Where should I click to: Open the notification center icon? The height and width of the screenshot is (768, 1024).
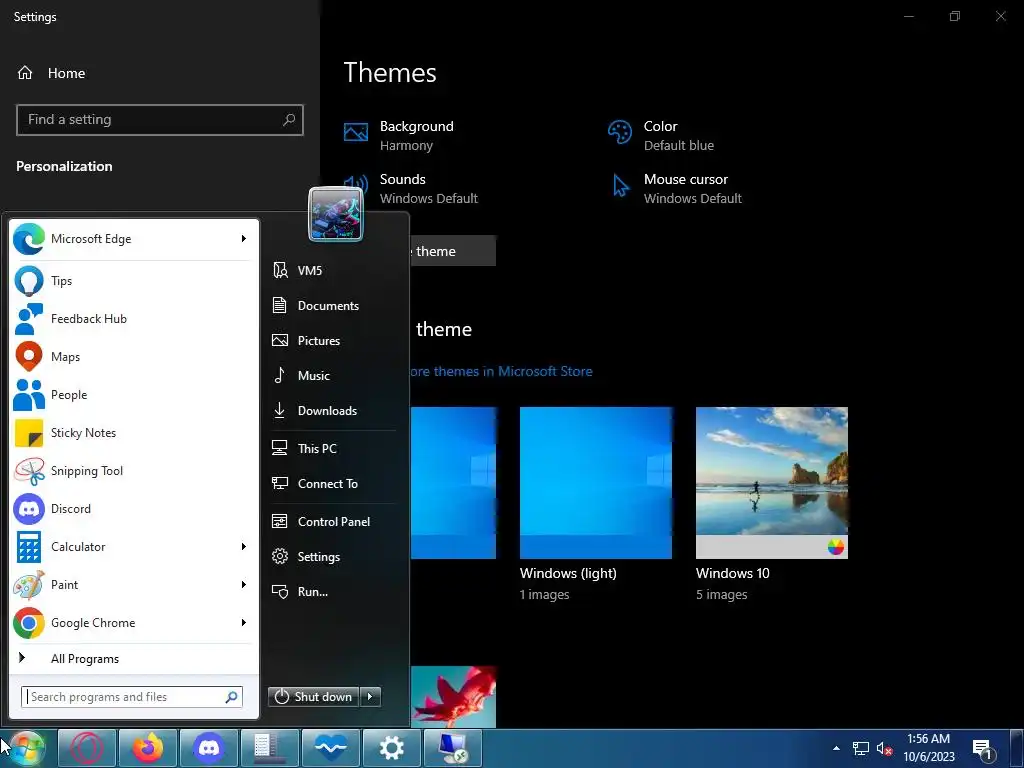(982, 749)
